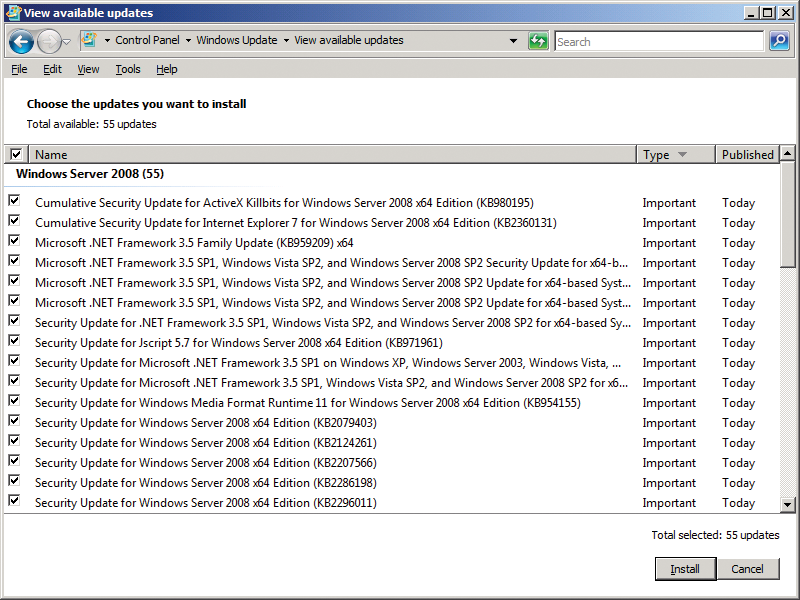Click the vertical scrollbar thumb
Screen dimensions: 800x600
point(787,215)
